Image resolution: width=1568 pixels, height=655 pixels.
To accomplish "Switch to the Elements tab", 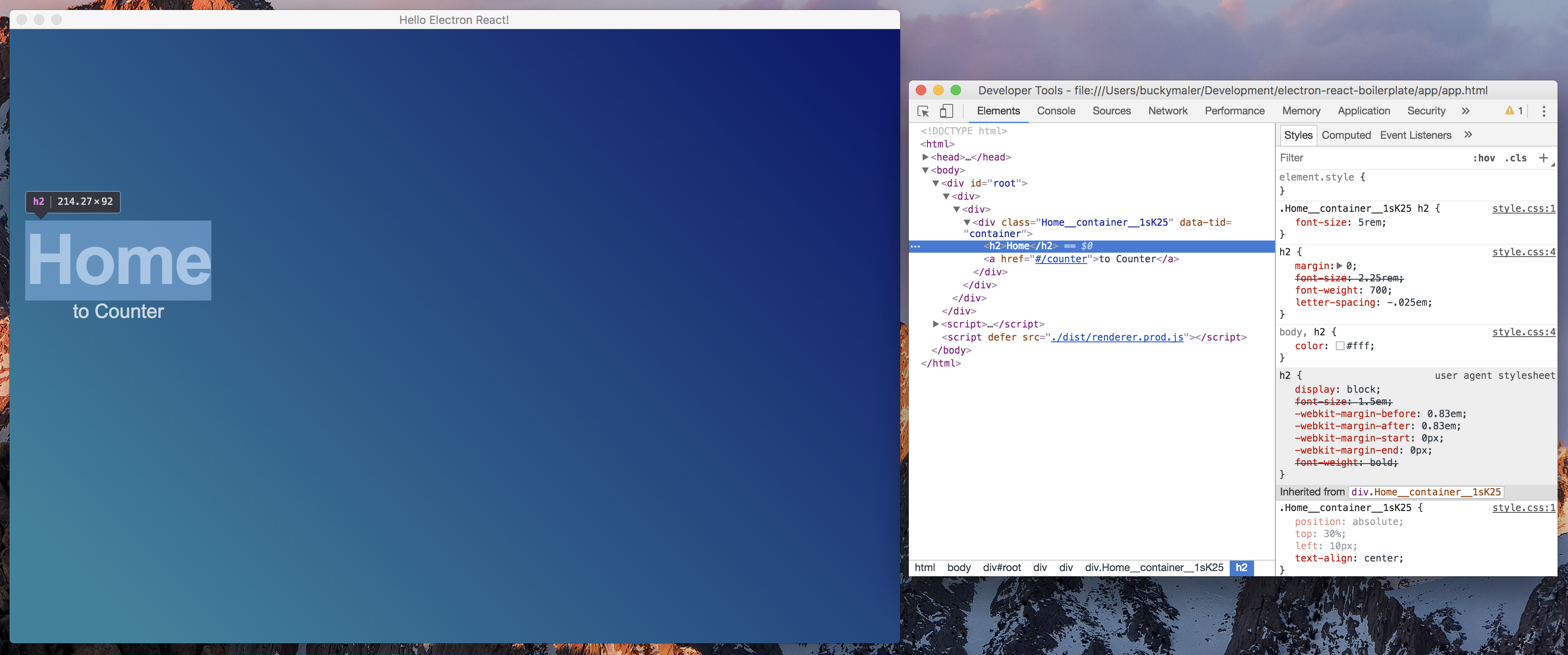I will pos(998,111).
